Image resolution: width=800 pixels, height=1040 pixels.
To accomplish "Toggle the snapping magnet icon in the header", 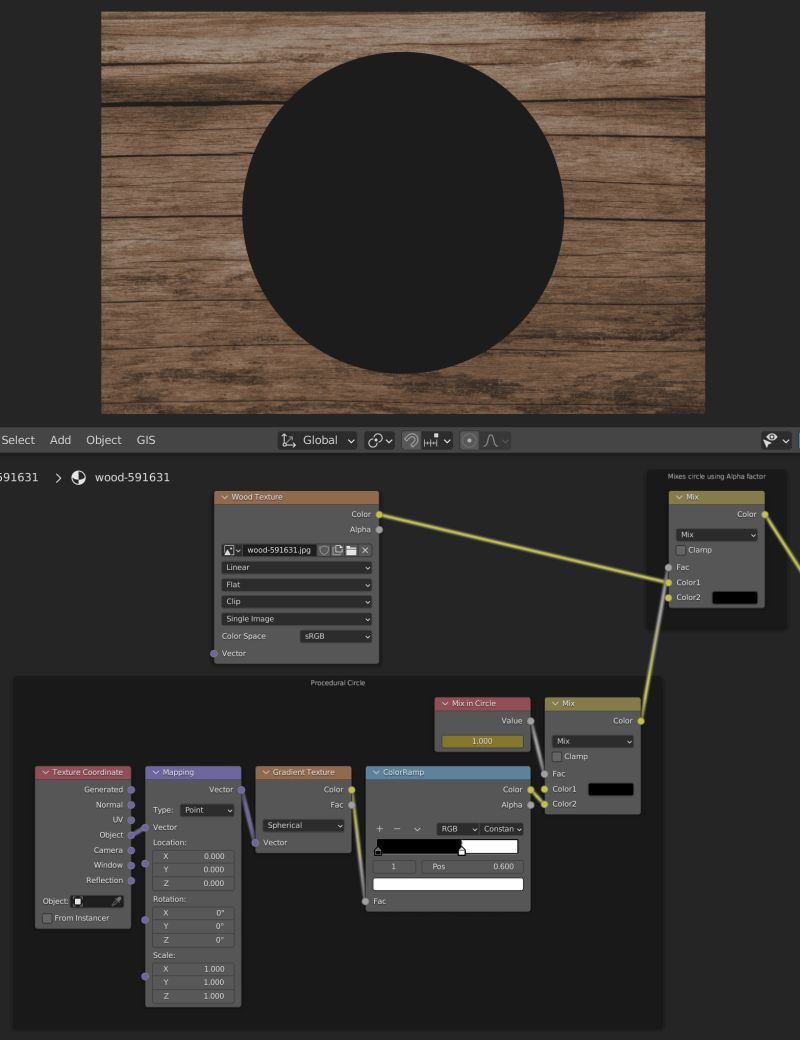I will coord(410,440).
